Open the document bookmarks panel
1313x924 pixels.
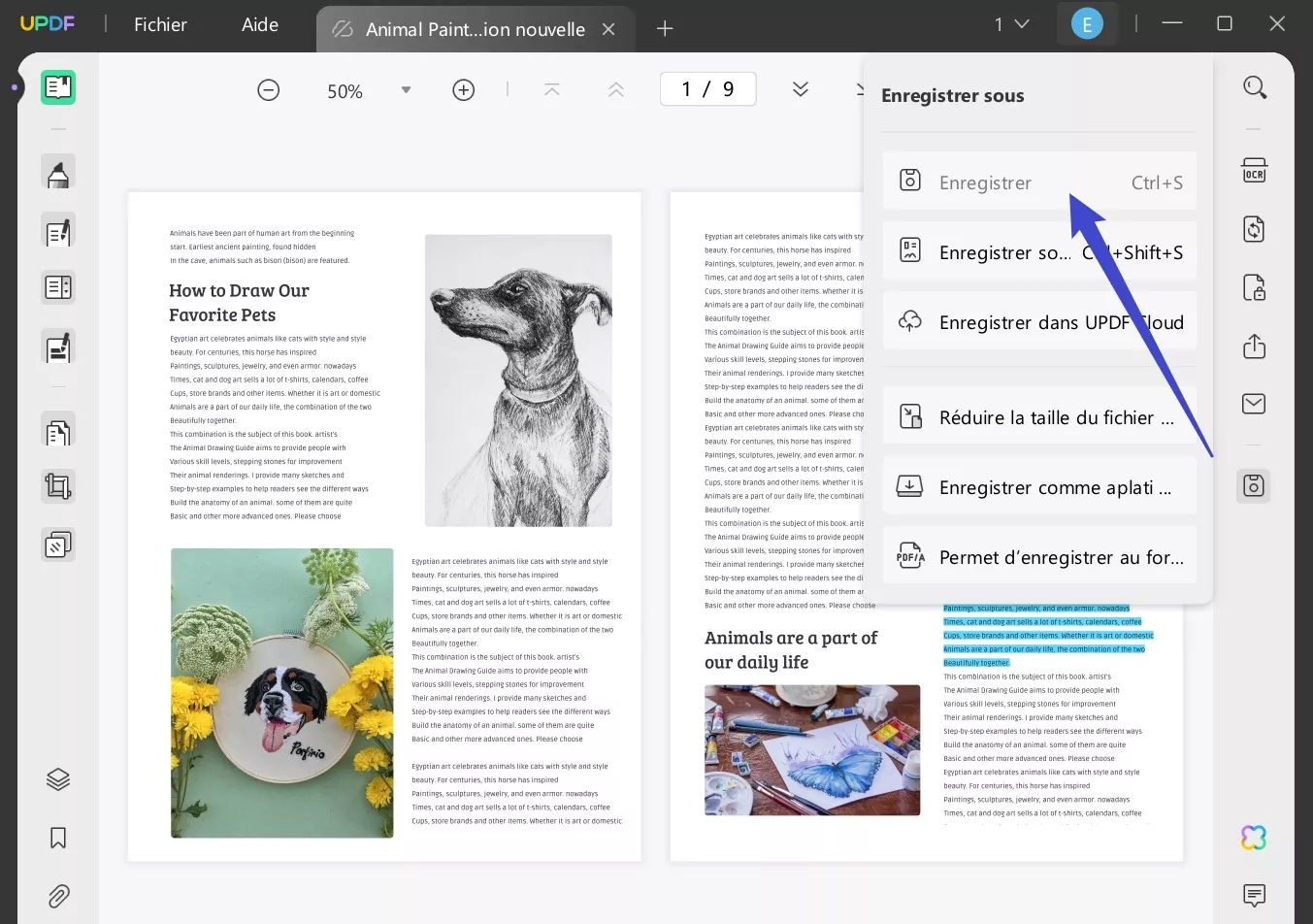[57, 837]
